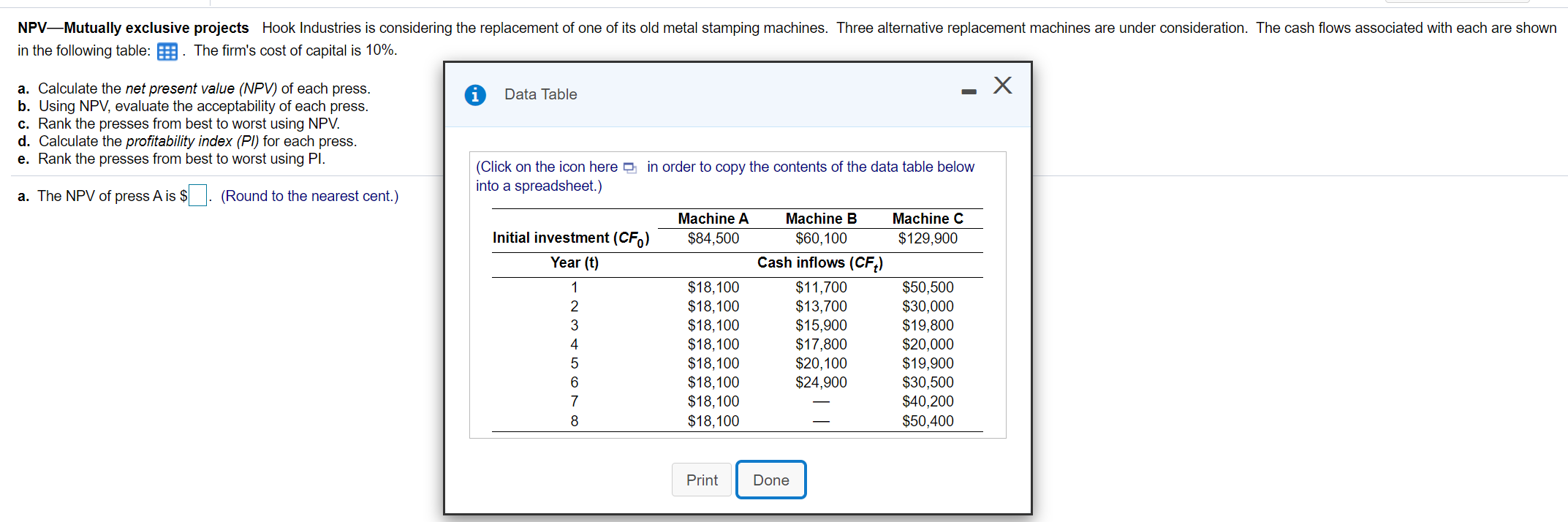Select the Machine C column header

928,219
